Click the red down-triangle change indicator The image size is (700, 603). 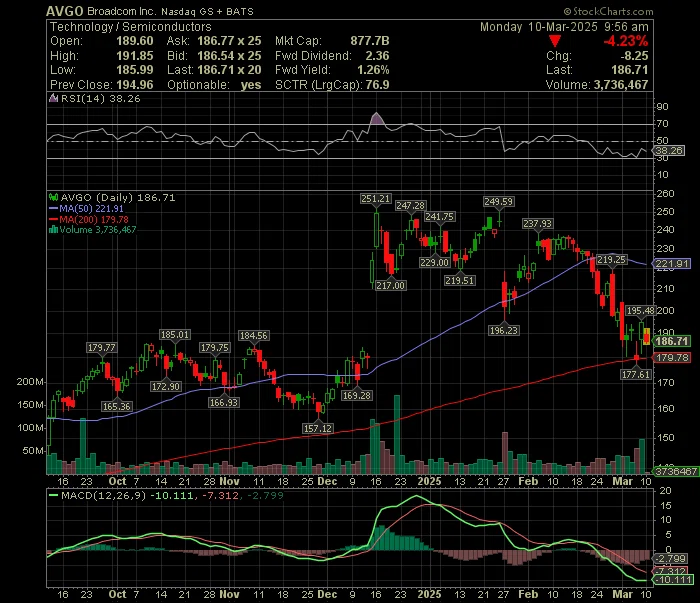point(555,41)
